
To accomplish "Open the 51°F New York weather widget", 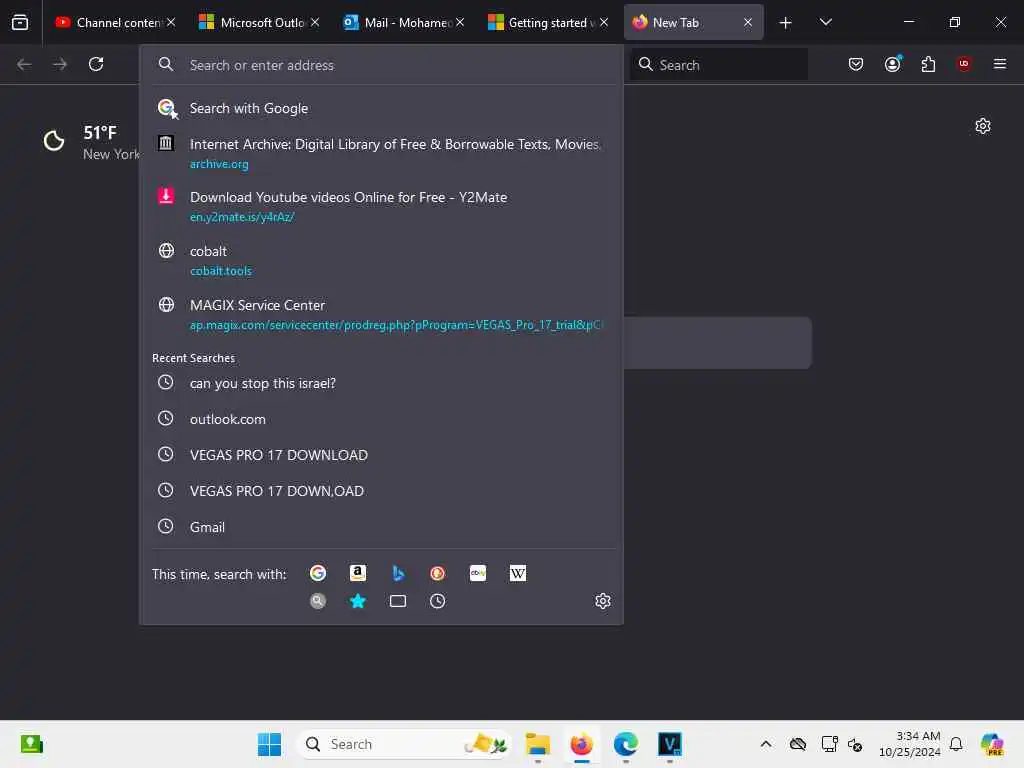I will 91,142.
